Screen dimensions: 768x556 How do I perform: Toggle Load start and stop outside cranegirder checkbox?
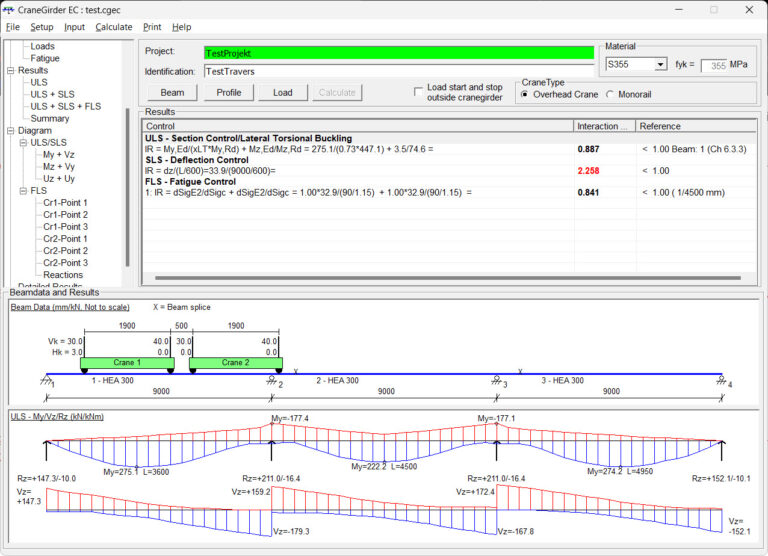pyautogui.click(x=418, y=92)
